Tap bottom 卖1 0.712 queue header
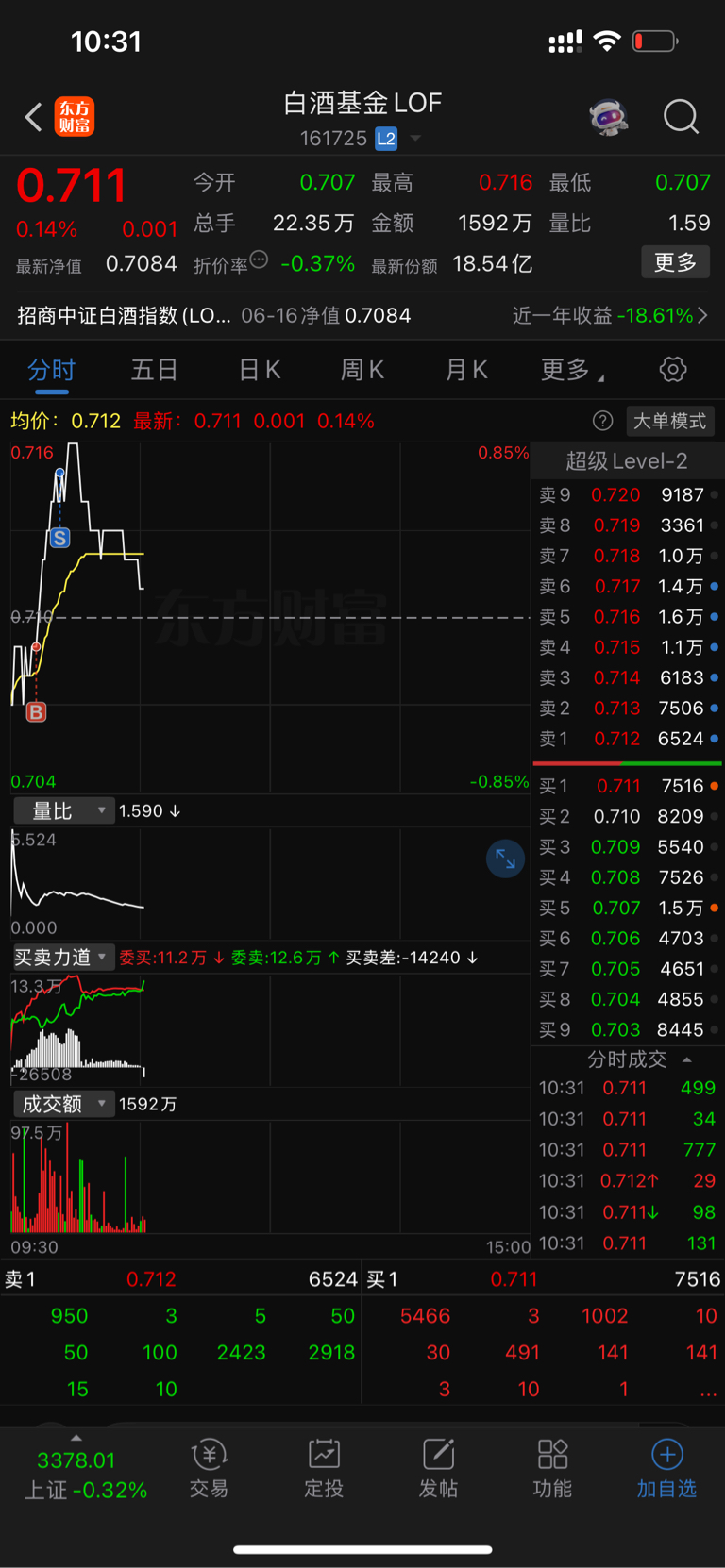The width and height of the screenshot is (725, 1568). coord(181,1279)
